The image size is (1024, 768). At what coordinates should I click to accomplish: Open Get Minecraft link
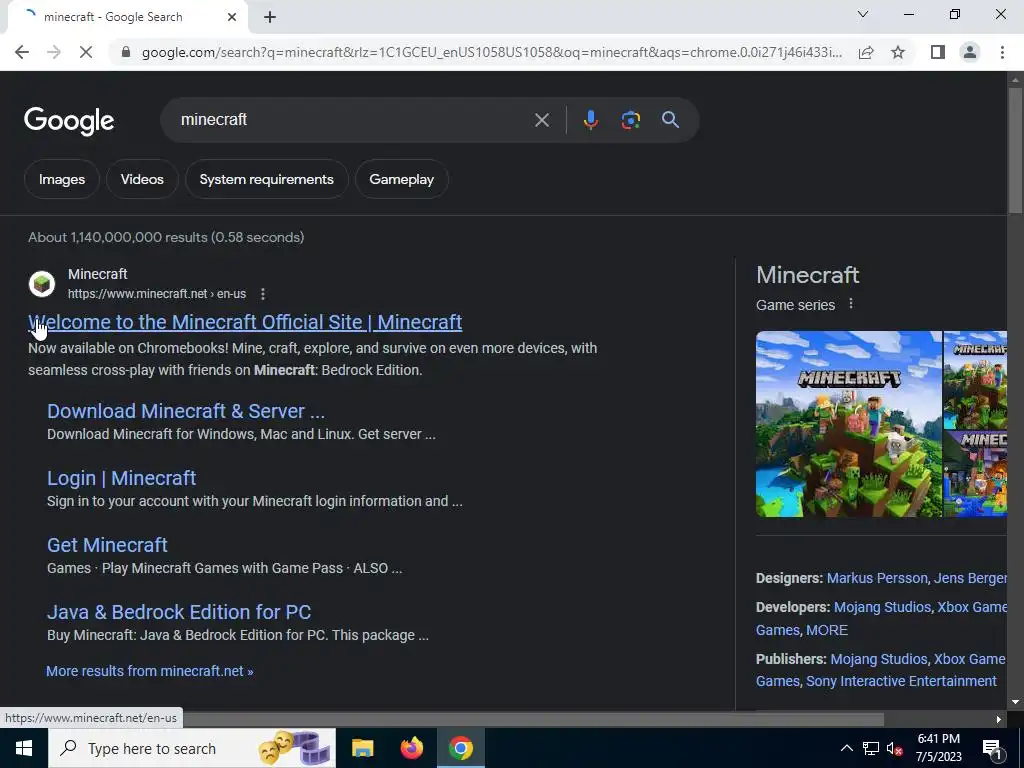[107, 545]
